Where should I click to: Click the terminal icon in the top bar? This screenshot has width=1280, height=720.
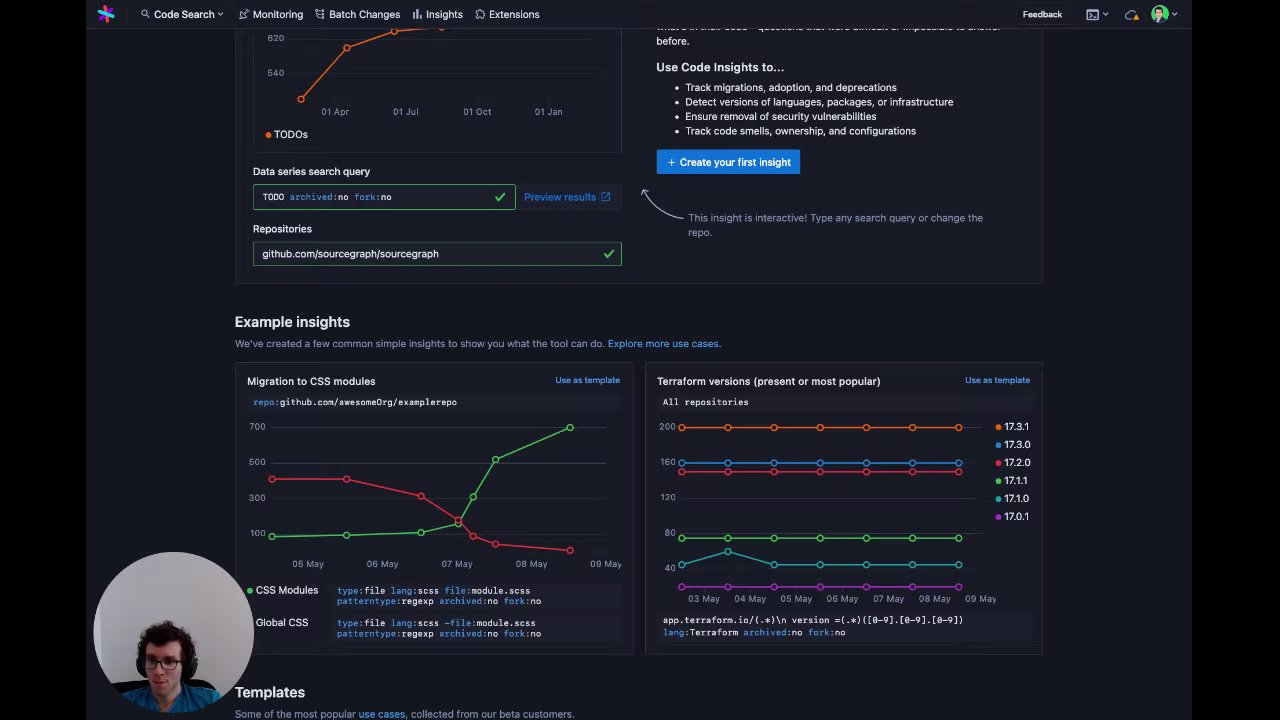1092,15
